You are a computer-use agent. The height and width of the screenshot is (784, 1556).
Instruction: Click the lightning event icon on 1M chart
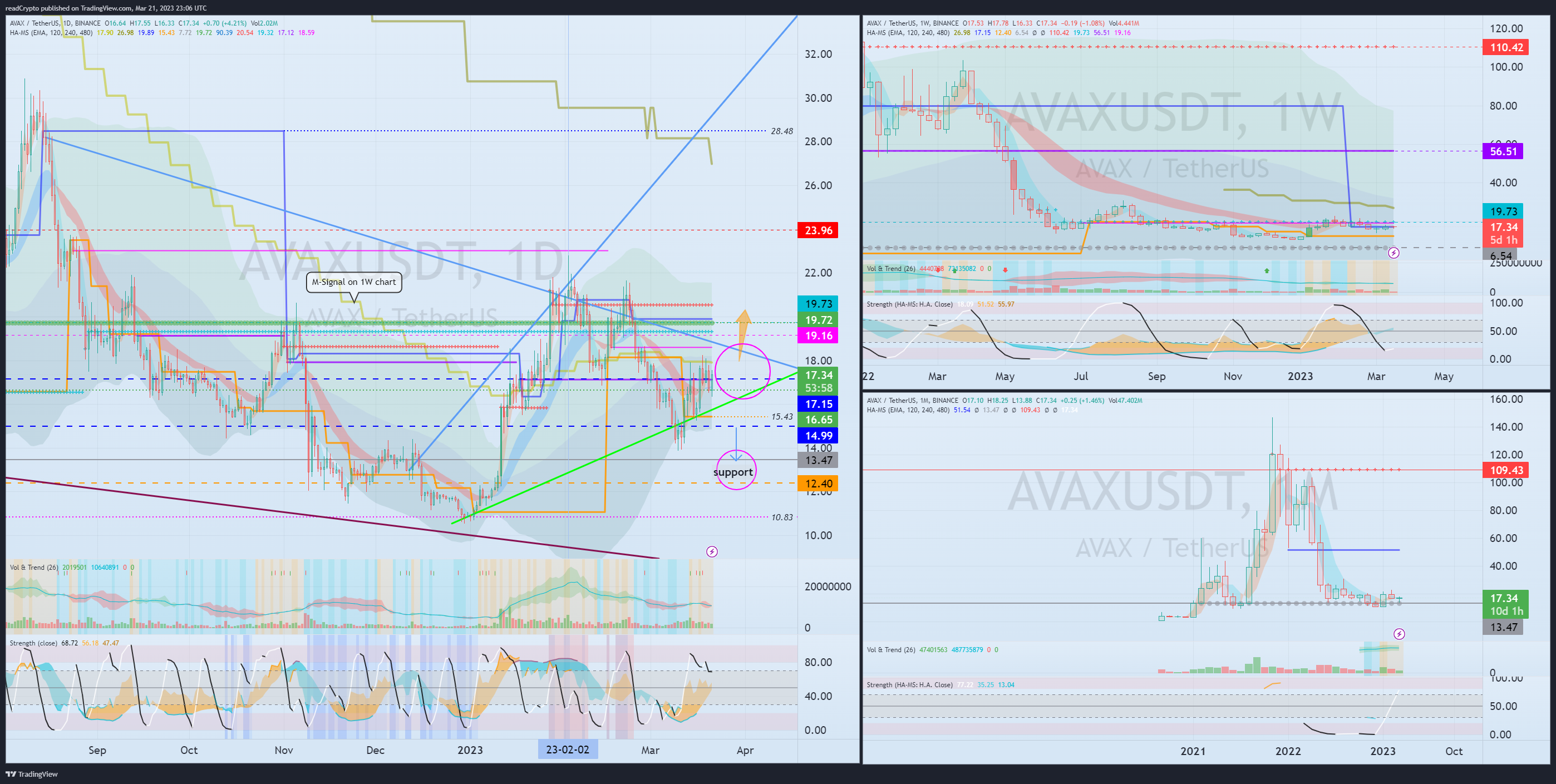point(1399,634)
